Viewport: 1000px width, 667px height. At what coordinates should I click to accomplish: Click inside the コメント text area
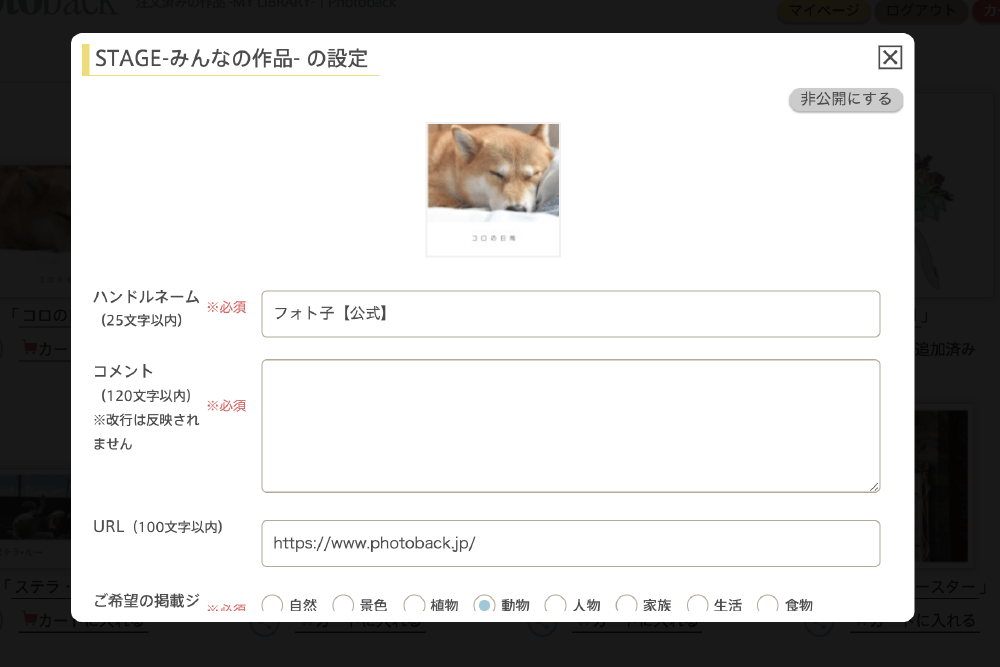click(x=570, y=425)
